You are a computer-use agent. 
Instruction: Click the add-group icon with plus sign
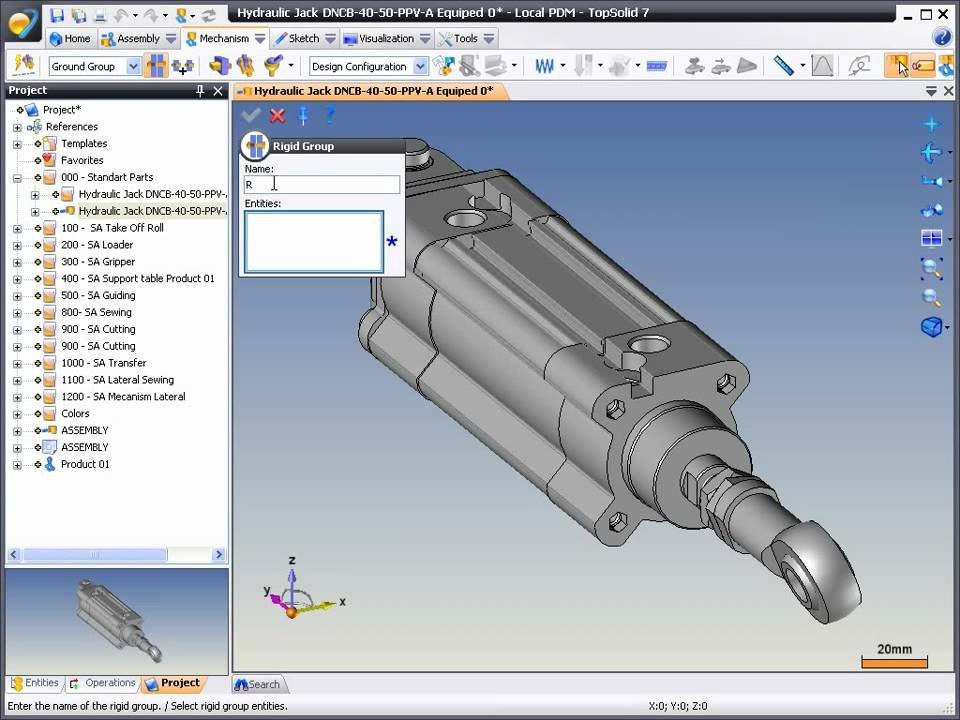coord(182,66)
